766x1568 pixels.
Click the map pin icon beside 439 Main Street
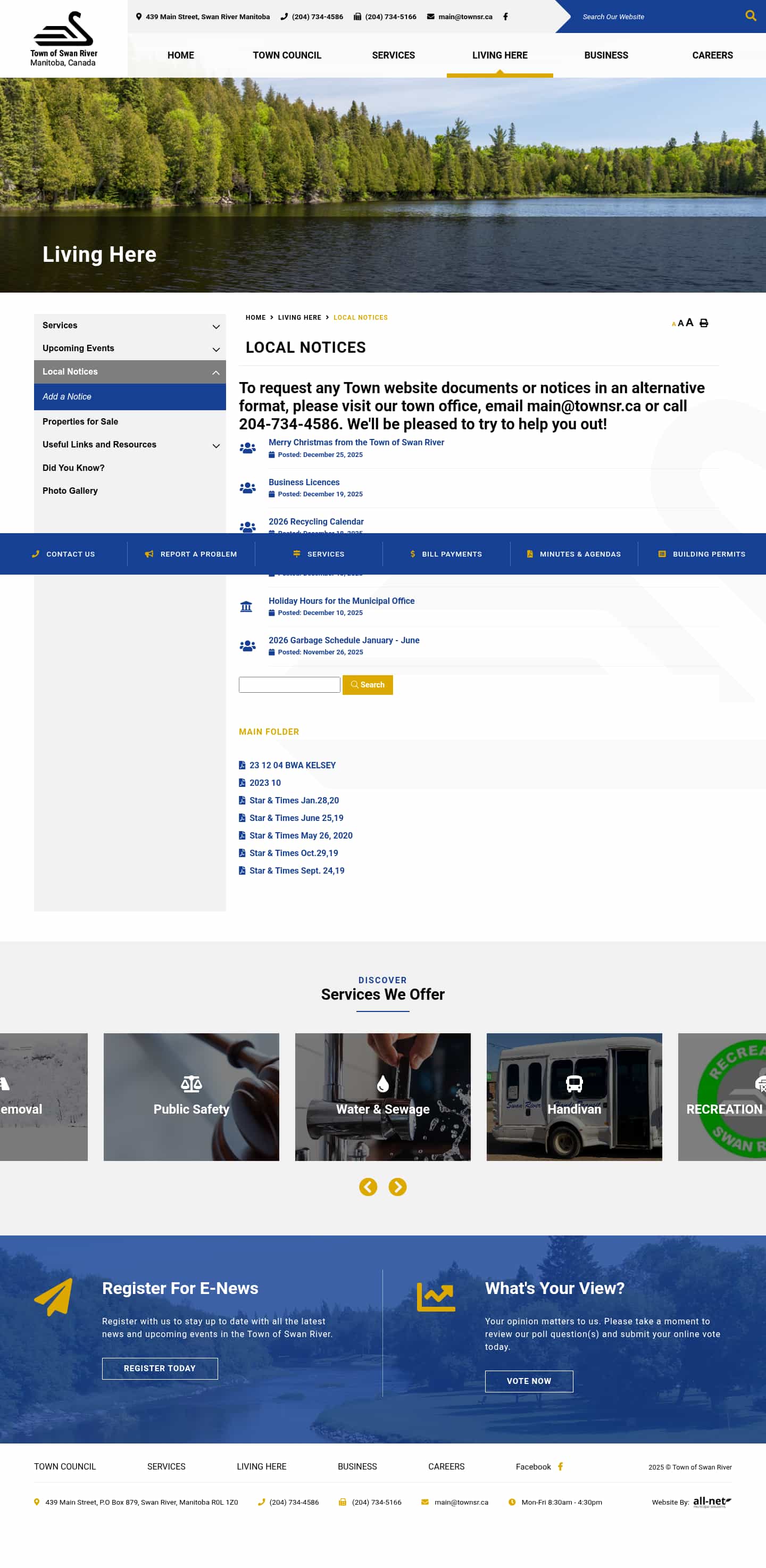(x=139, y=16)
